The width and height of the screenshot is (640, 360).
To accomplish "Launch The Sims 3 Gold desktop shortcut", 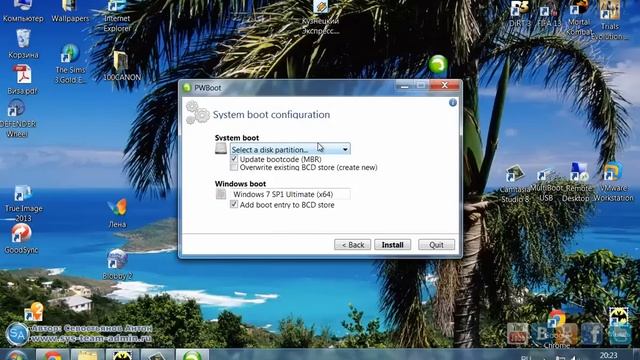I will [70, 64].
